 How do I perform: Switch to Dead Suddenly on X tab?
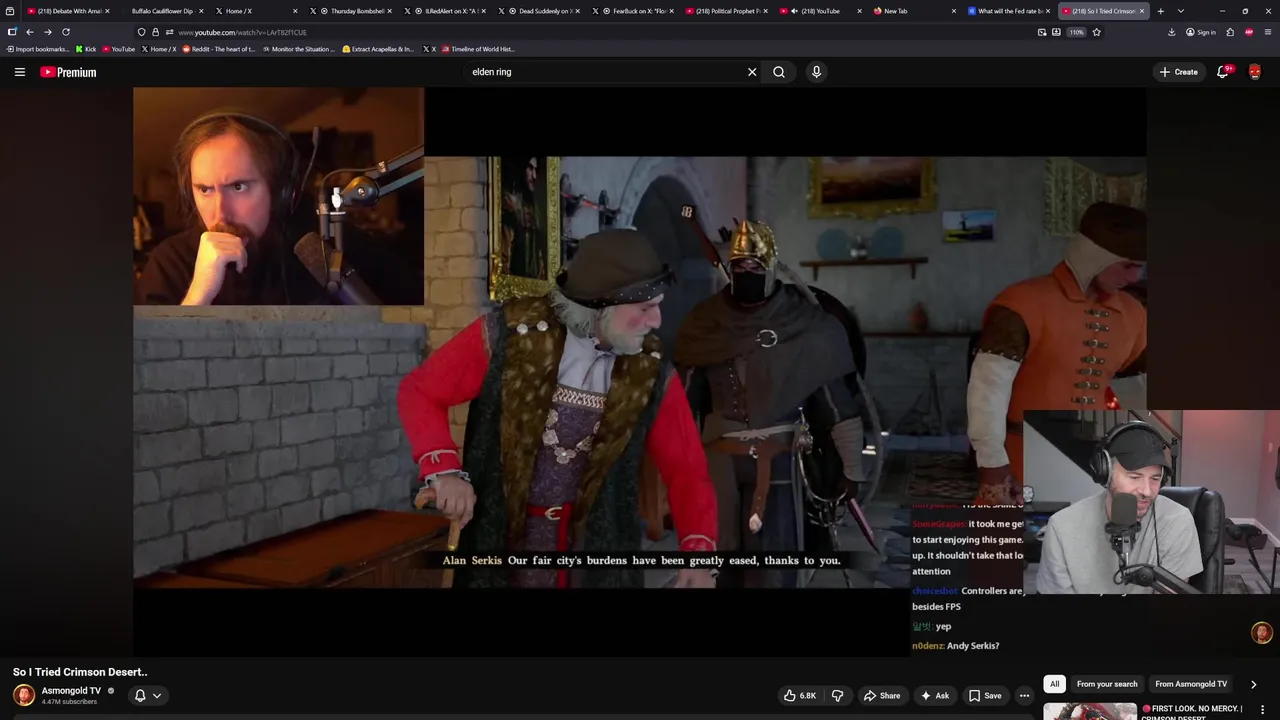[540, 11]
